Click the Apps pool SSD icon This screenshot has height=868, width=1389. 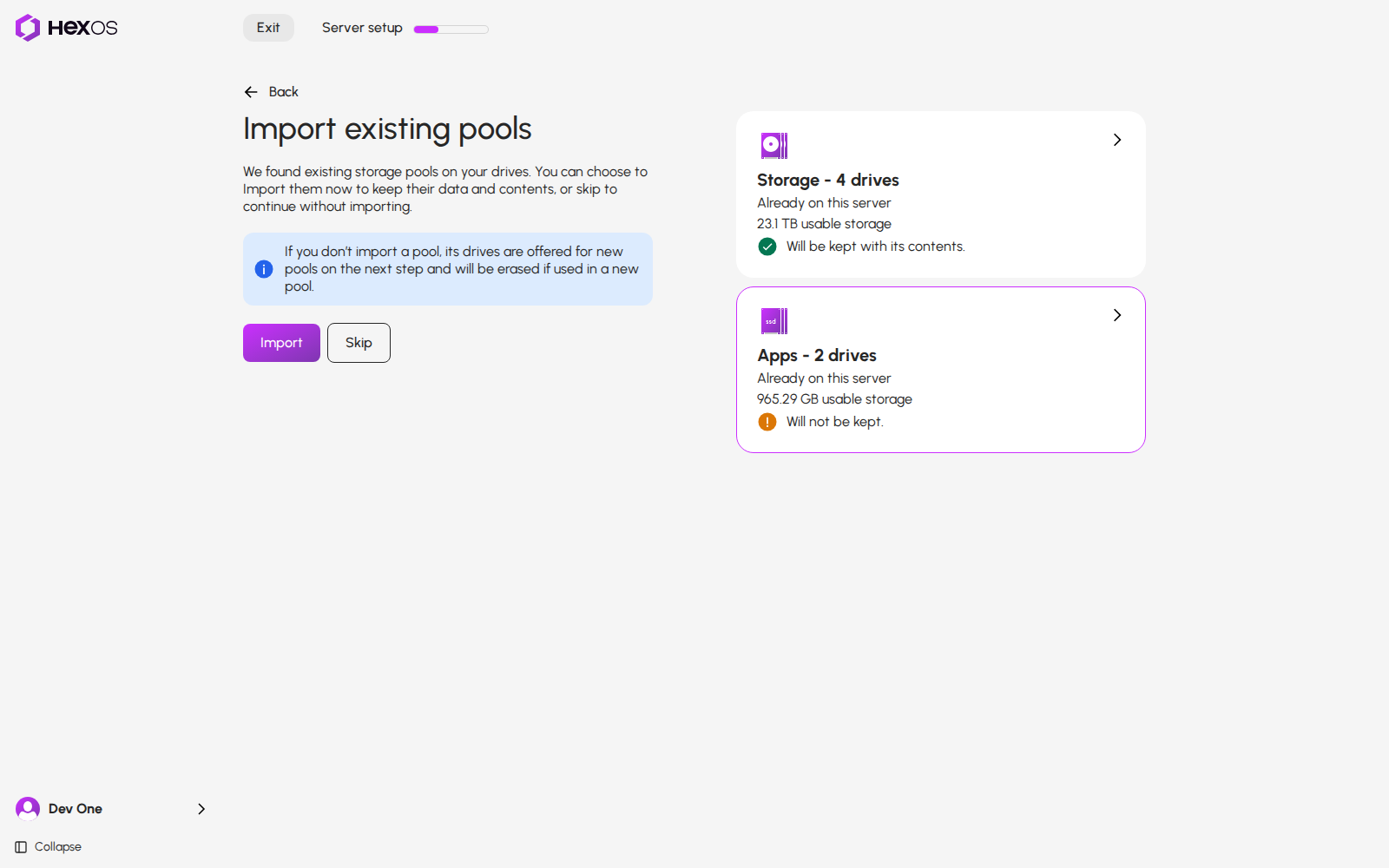[x=774, y=321]
